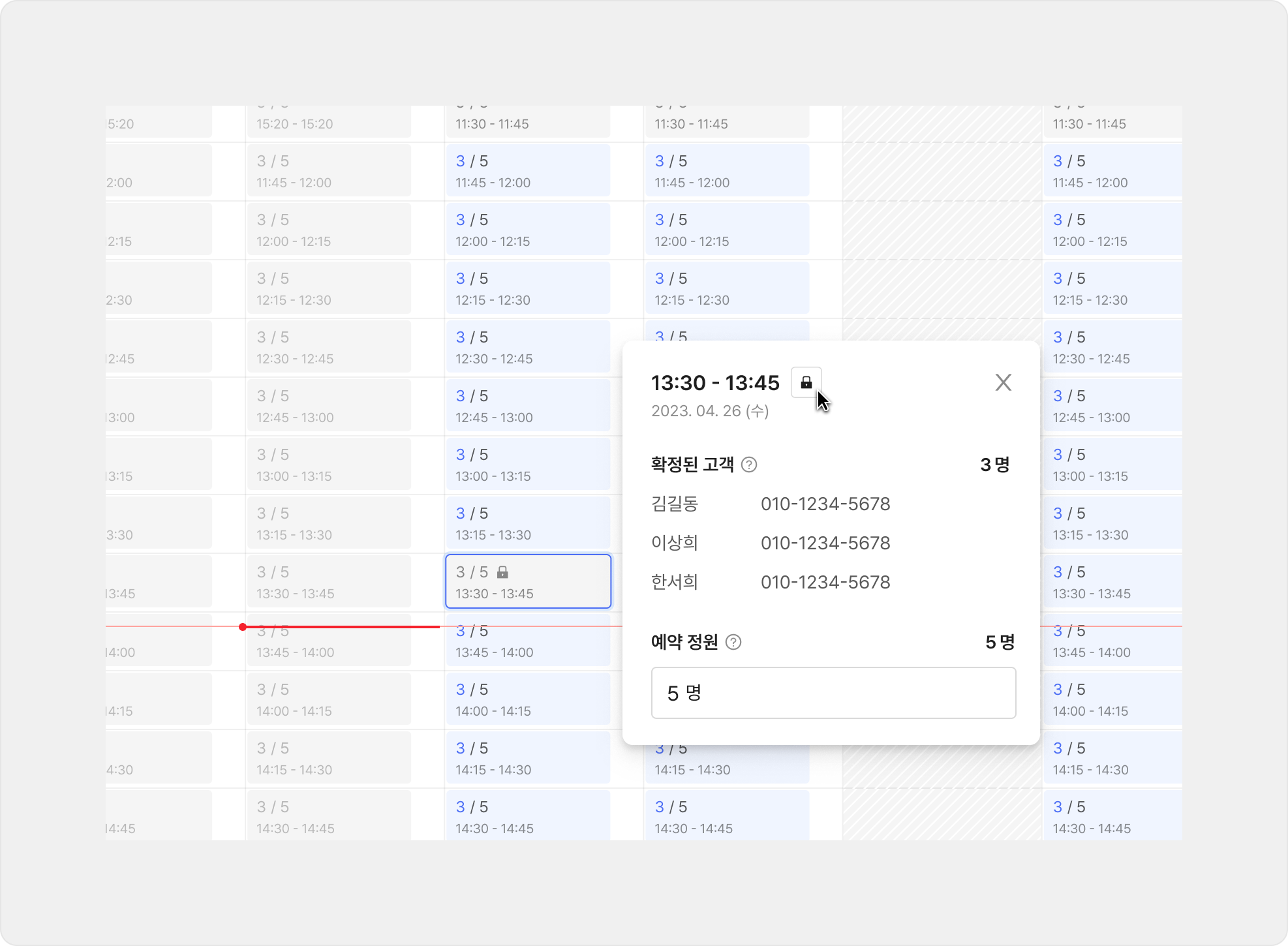Click phone number next to 한서희

click(x=825, y=582)
